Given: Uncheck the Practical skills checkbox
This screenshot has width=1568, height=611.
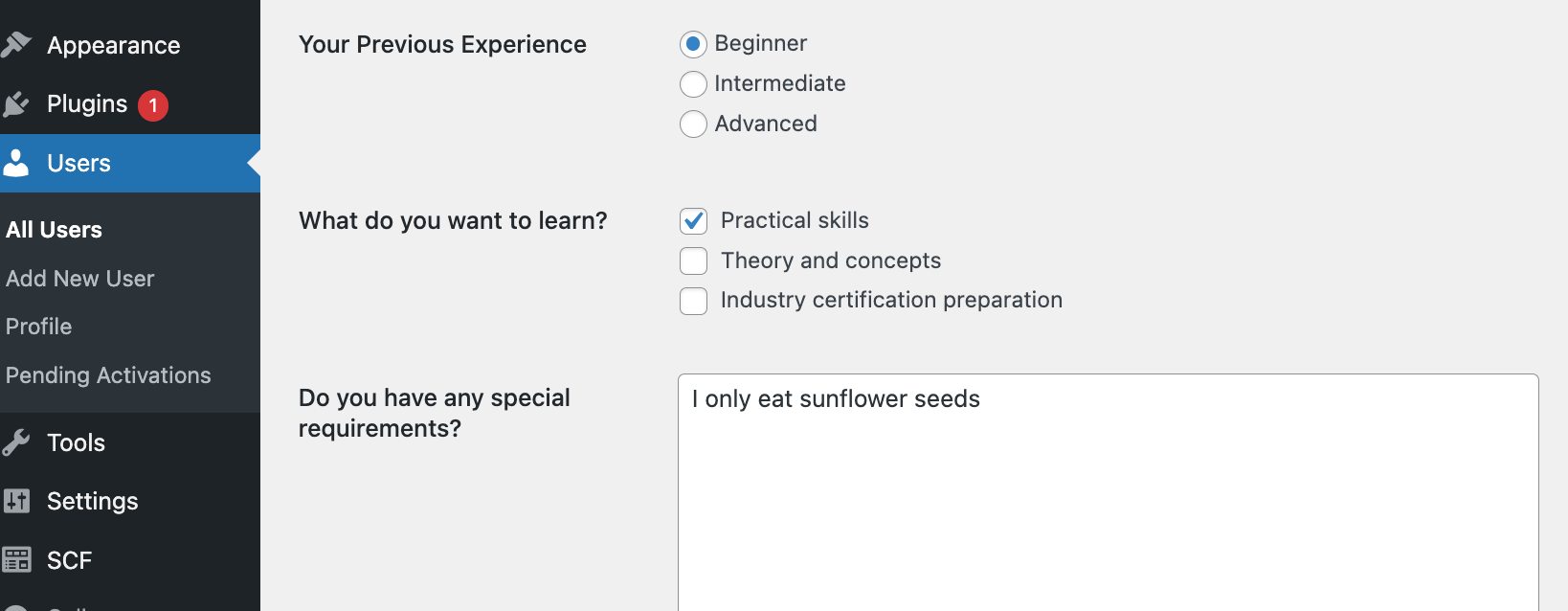Looking at the screenshot, I should (693, 221).
